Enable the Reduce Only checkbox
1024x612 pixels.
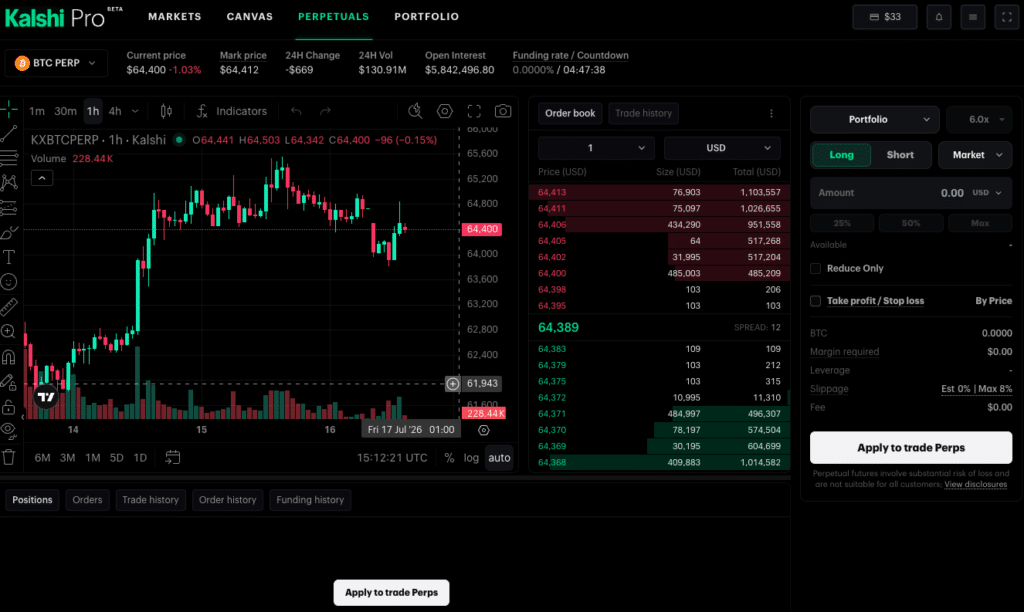coord(816,268)
